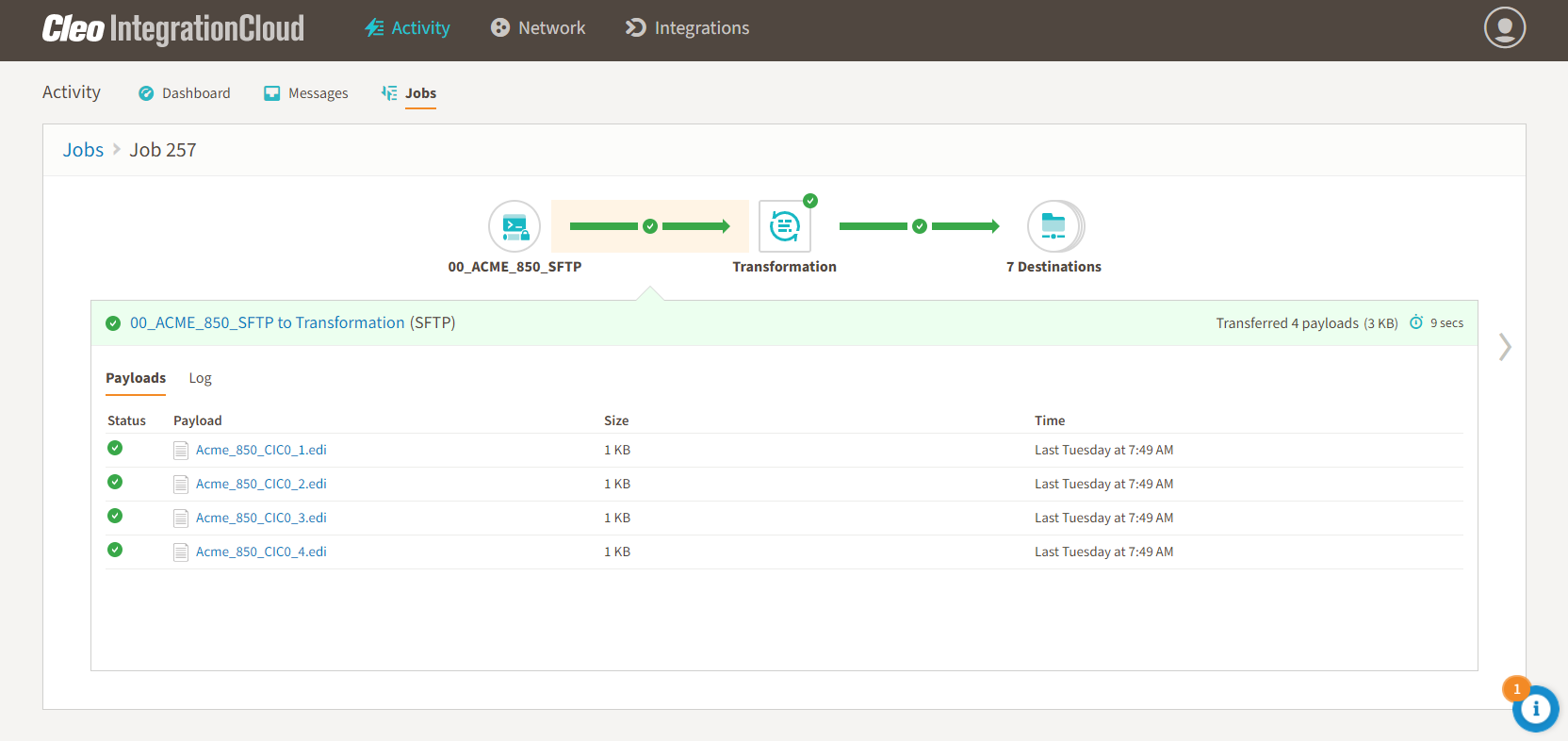Viewport: 1568px width, 741px height.
Task: Expand next step with right chevron
Action: (x=1505, y=347)
